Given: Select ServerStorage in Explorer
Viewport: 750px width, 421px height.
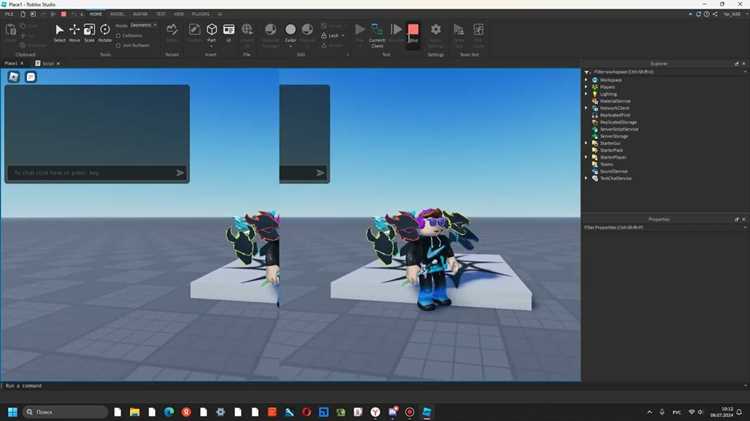Looking at the screenshot, I should click(614, 136).
